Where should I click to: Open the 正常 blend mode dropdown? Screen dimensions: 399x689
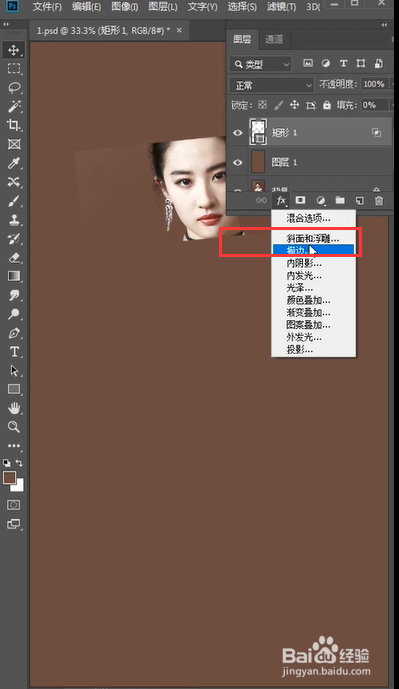(272, 85)
